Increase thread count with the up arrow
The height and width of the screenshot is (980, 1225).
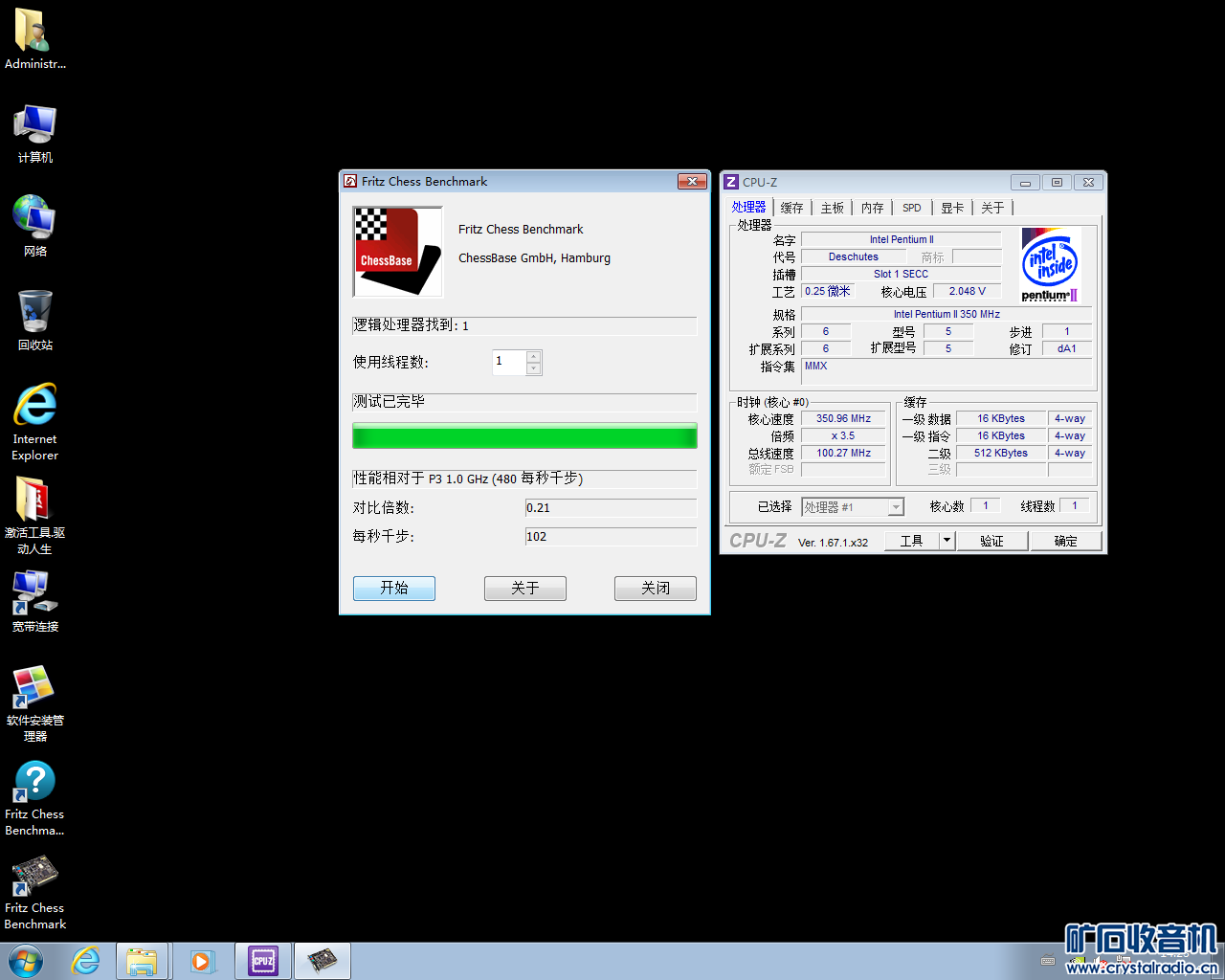tap(534, 357)
